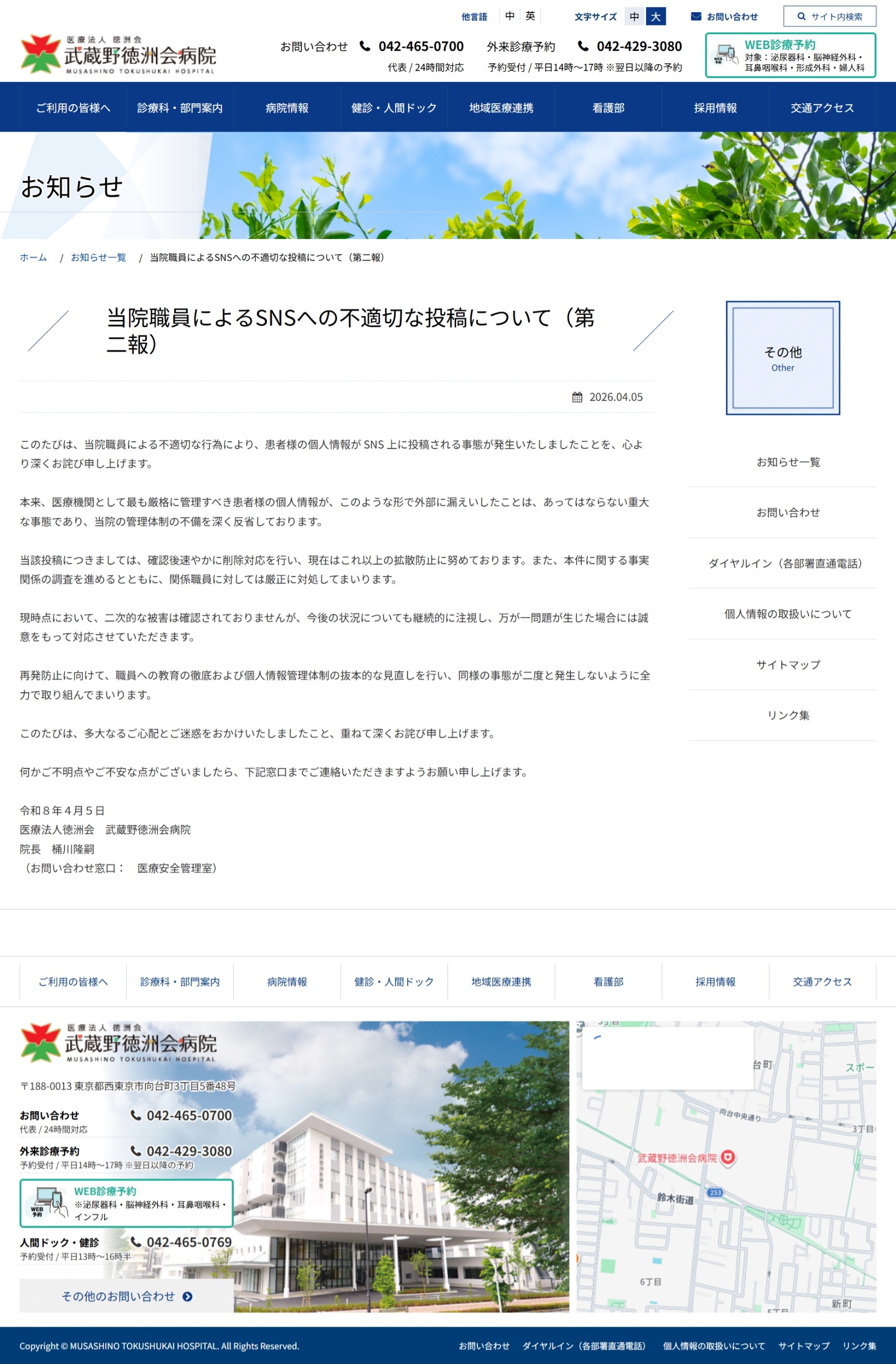Click the hospital logo in the header
Image resolution: width=896 pixels, height=1364 pixels.
[x=118, y=54]
